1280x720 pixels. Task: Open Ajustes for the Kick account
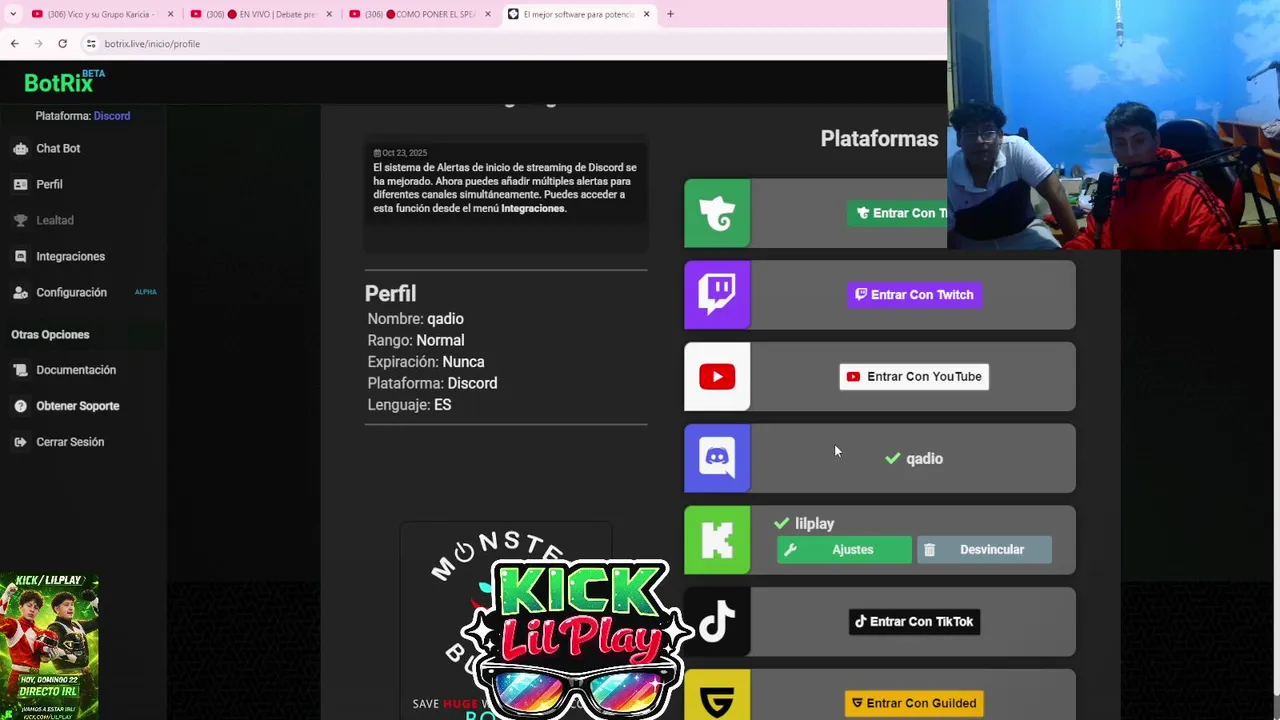point(844,550)
